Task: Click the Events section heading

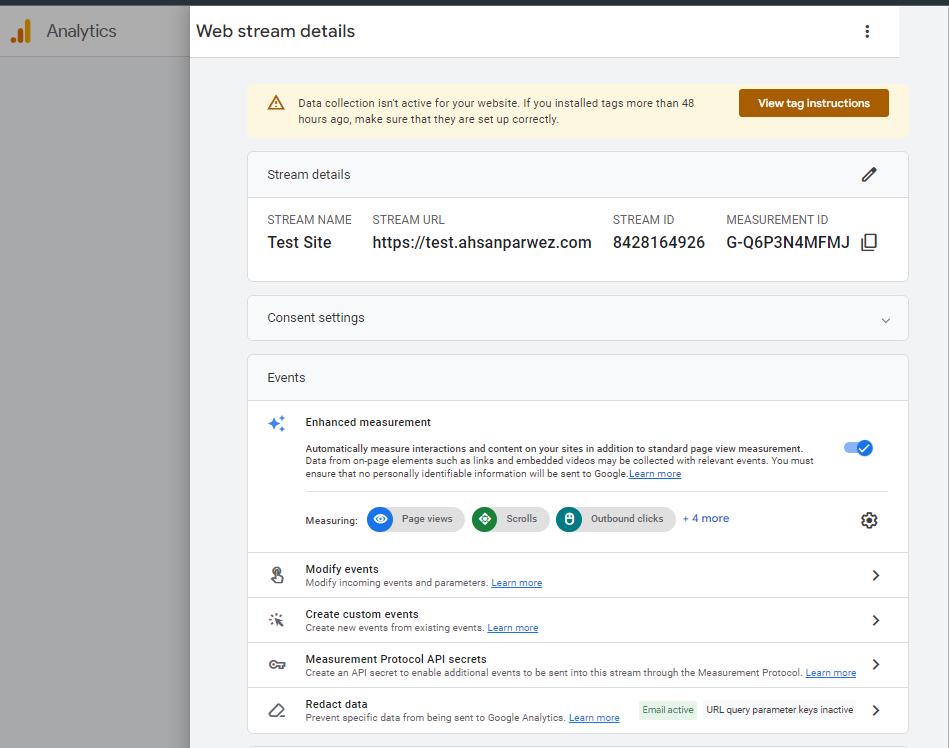Action: pyautogui.click(x=286, y=378)
